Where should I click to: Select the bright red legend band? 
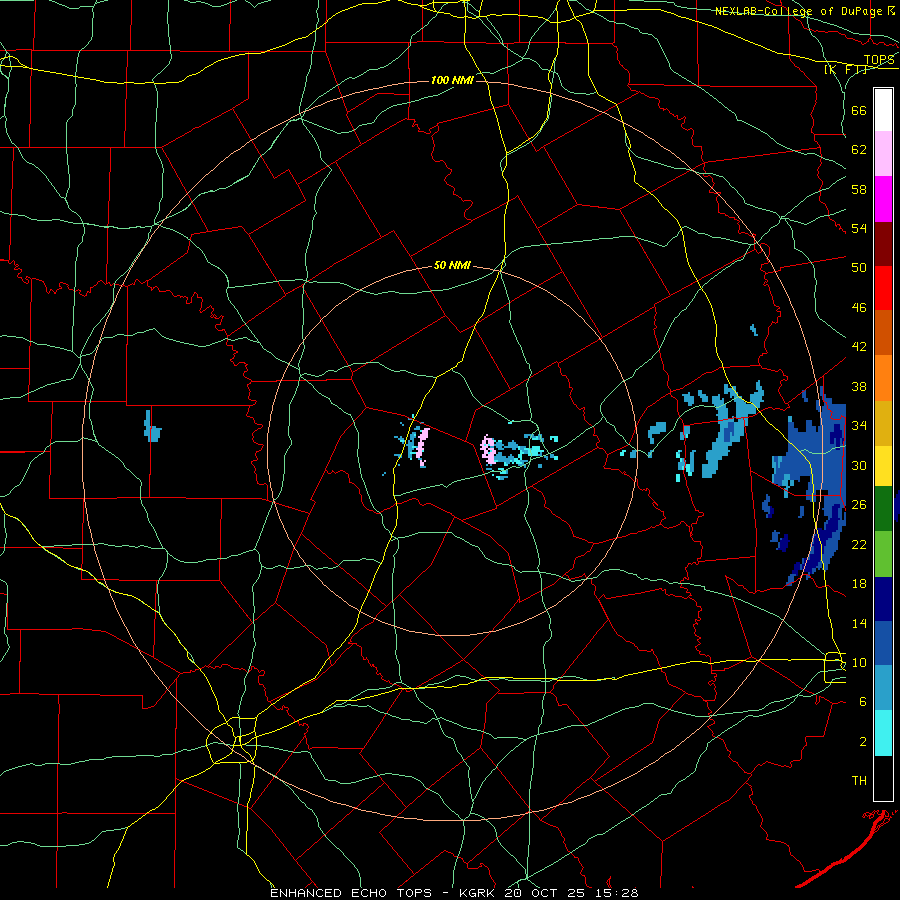coord(883,288)
